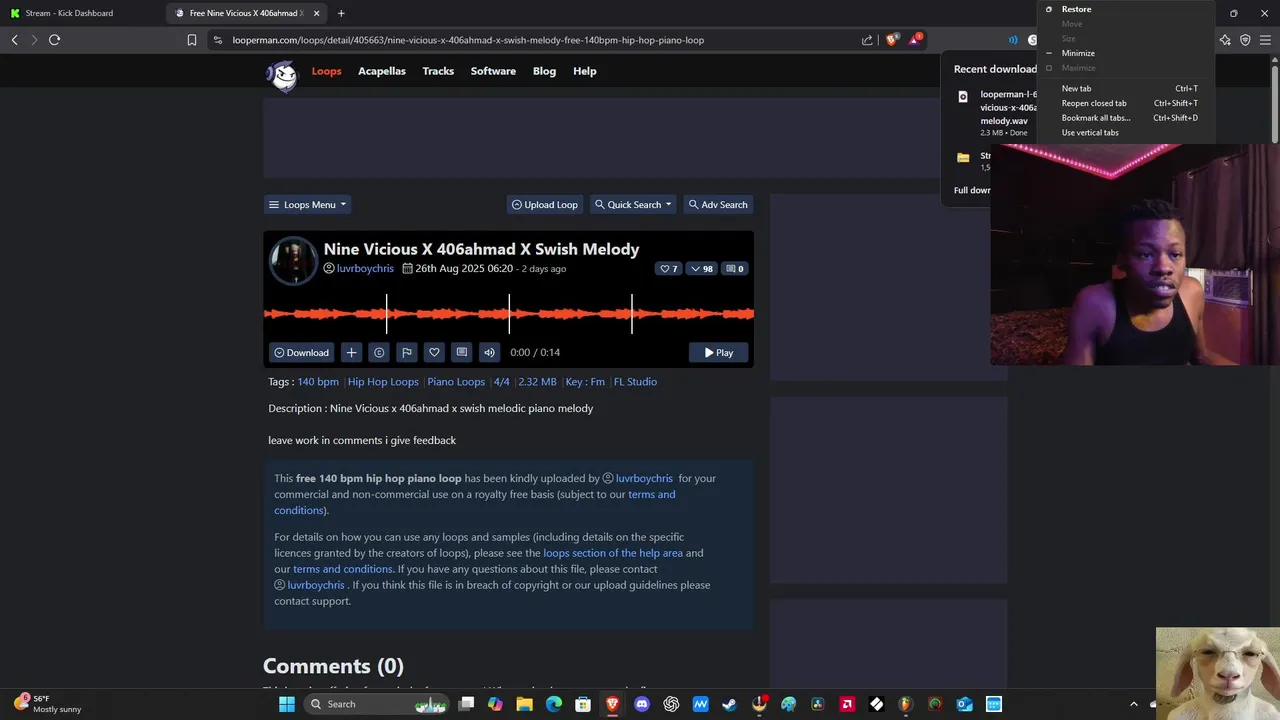Click the FL Studio tag link

(x=635, y=382)
